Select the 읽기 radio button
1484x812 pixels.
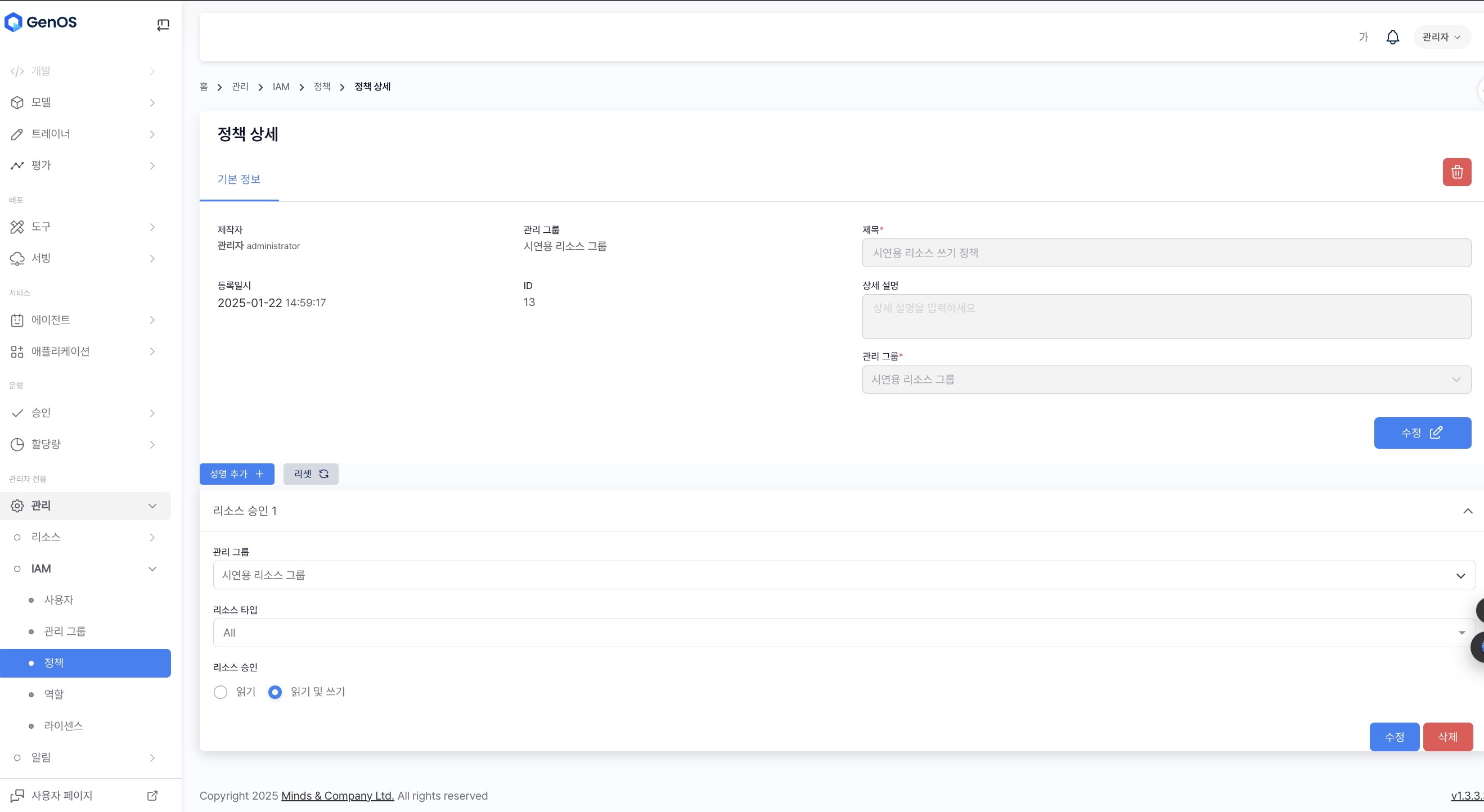(x=220, y=692)
